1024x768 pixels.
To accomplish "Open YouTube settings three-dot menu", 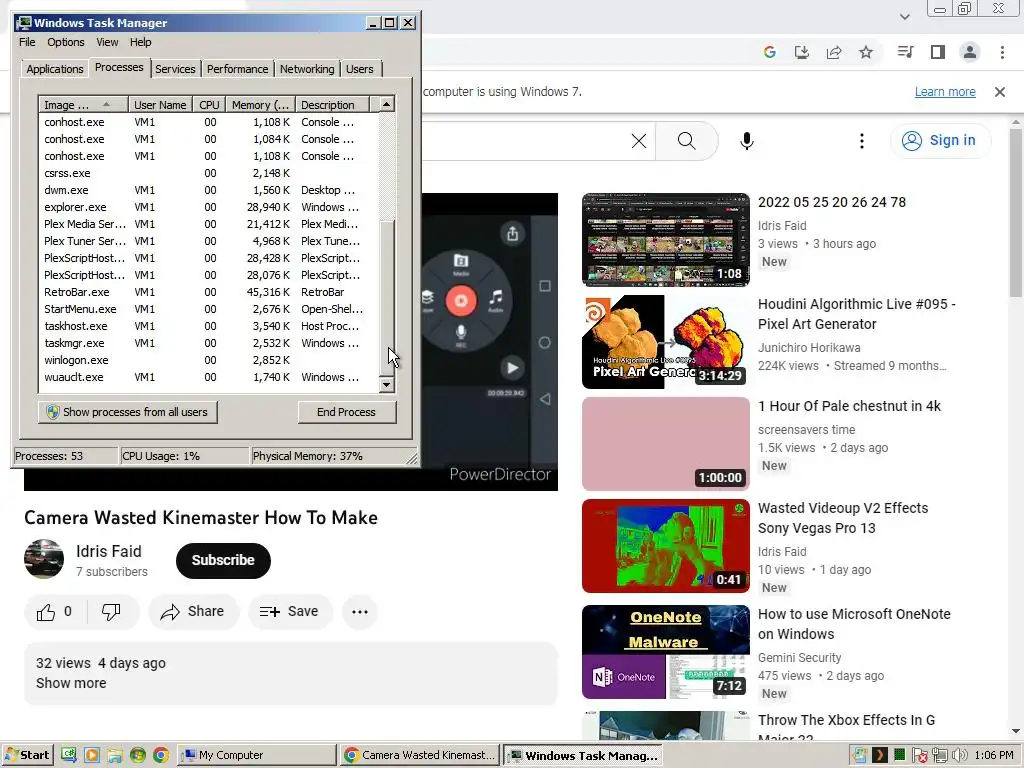I will pos(862,140).
